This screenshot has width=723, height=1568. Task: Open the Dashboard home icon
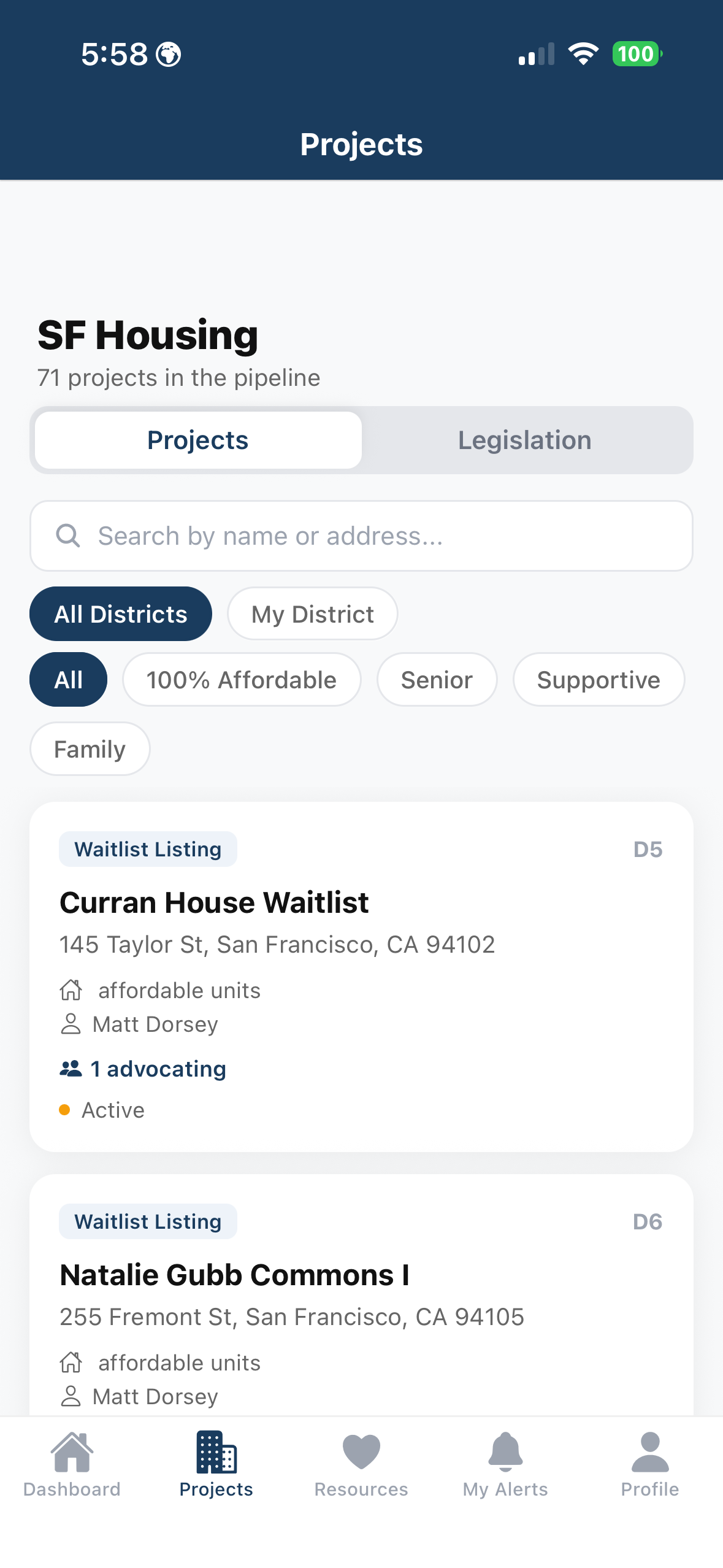coord(72,1453)
